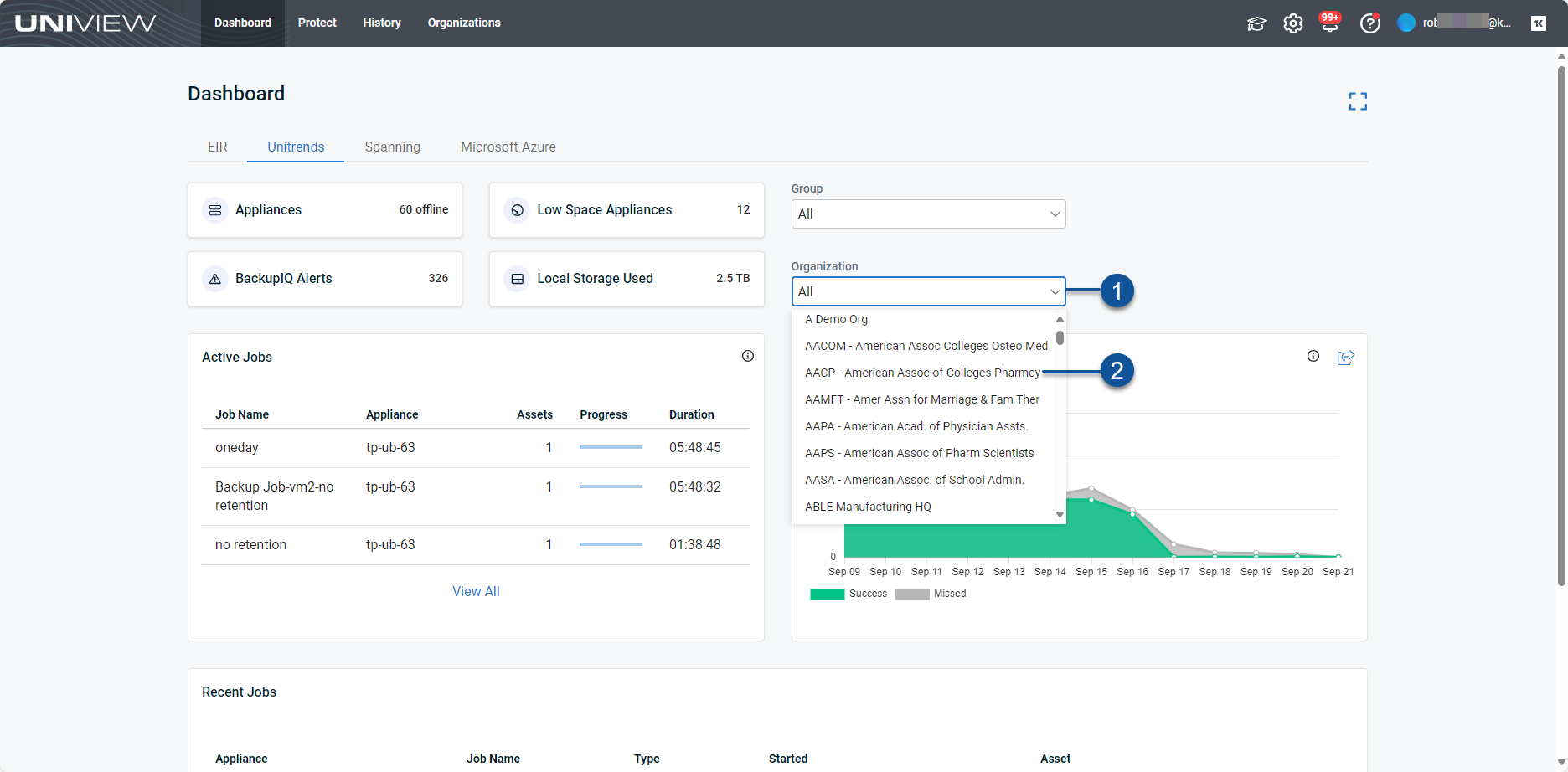Click the username account label
This screenshot has width=1568, height=772.
[x=1467, y=23]
